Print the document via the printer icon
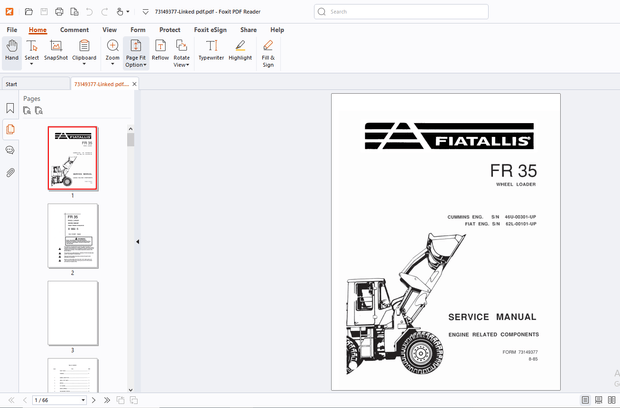620x408 pixels. [59, 11]
